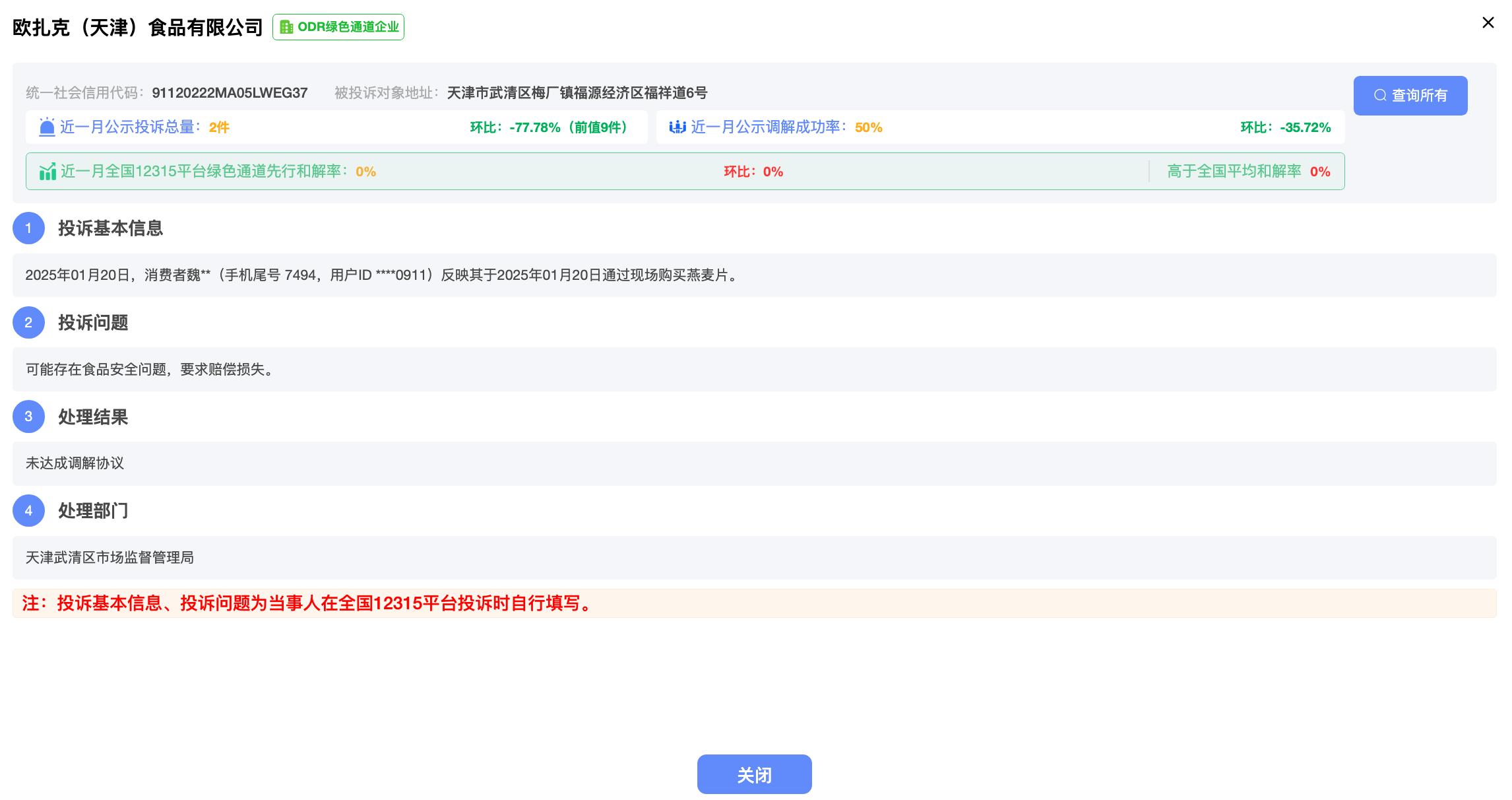The height and width of the screenshot is (800, 1512).
Task: Click the company name 欧扎克（天津）食品有限公司
Action: 138,27
